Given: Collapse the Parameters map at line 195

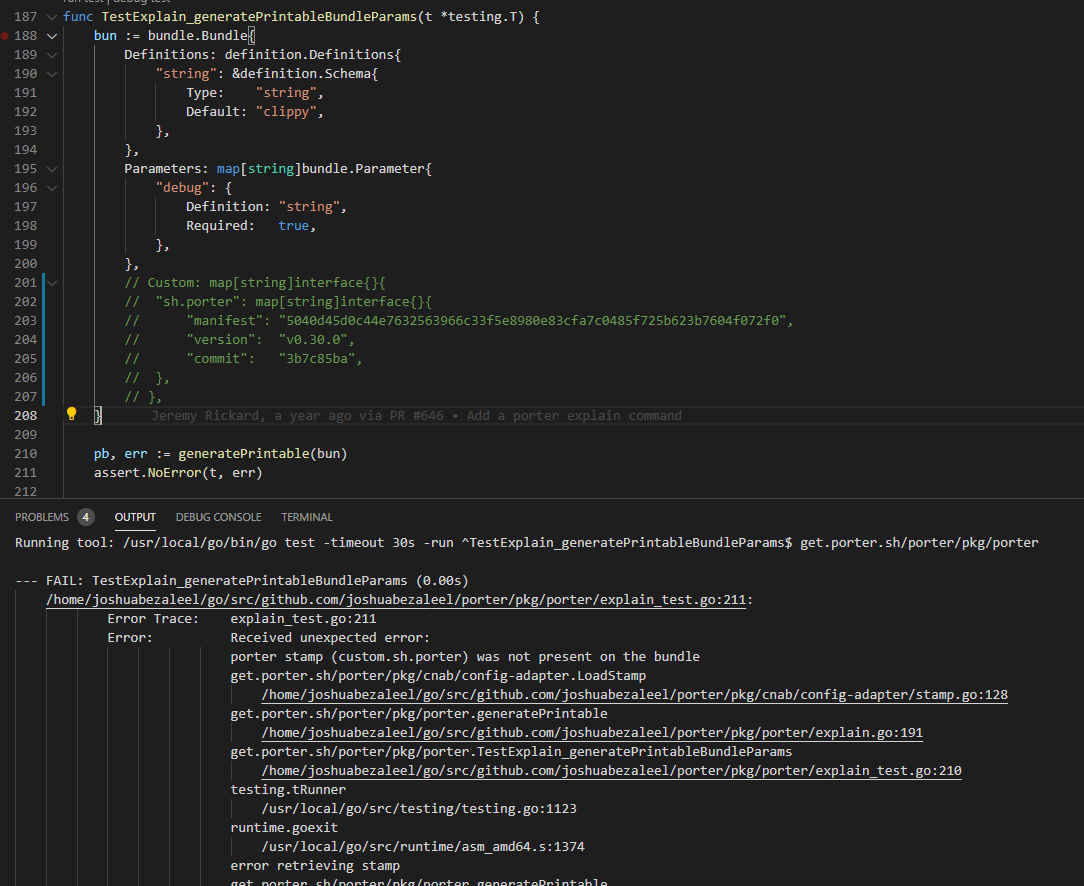Looking at the screenshot, I should click(x=52, y=169).
